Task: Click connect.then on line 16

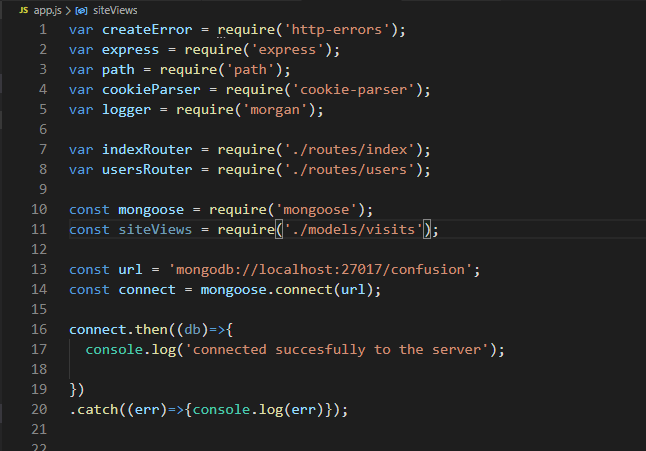Action: [x=118, y=329]
